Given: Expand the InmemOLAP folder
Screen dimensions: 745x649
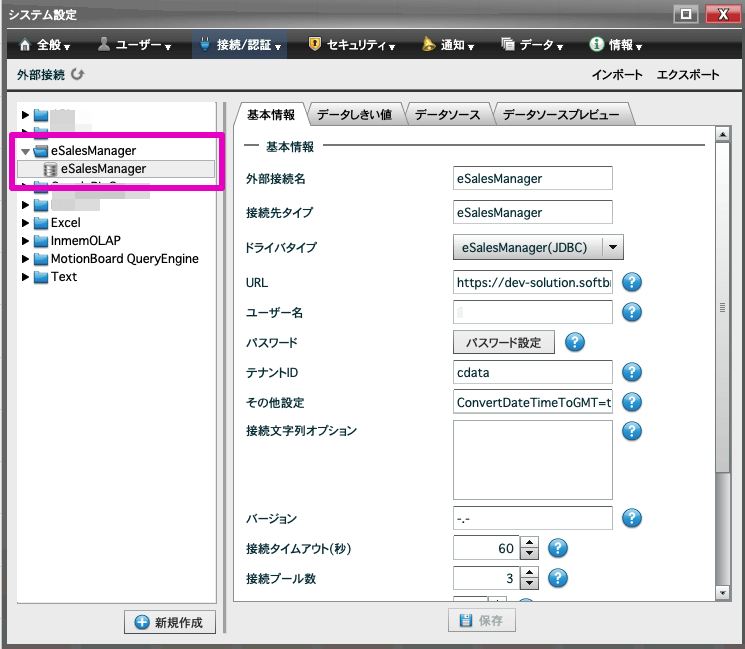Looking at the screenshot, I should (25, 241).
